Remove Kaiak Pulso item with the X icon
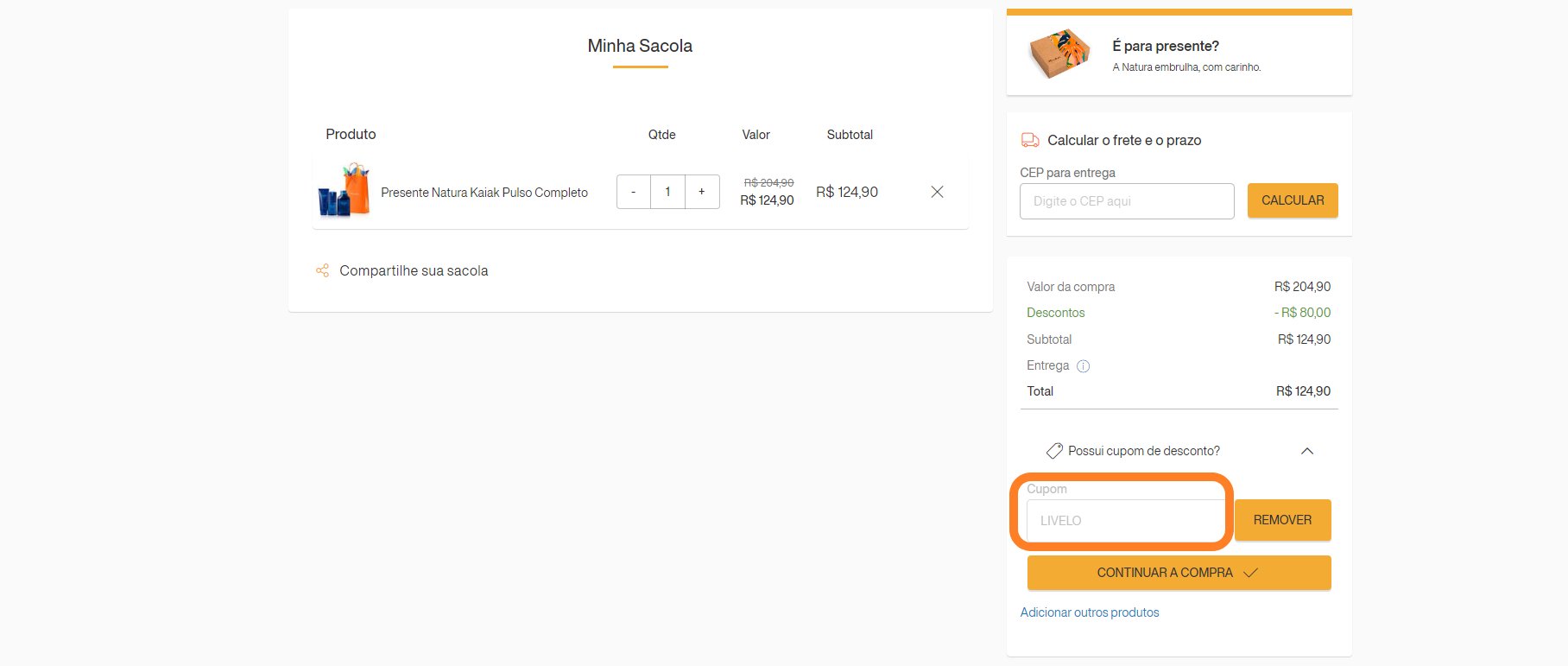The height and width of the screenshot is (666, 1568). pos(937,192)
